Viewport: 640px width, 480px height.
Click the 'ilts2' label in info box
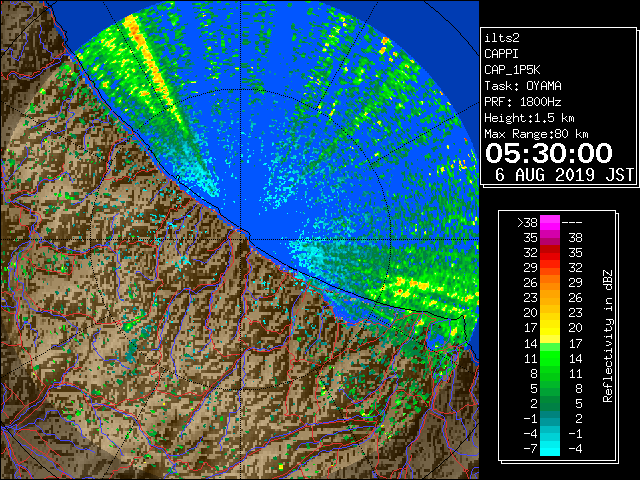click(x=502, y=38)
